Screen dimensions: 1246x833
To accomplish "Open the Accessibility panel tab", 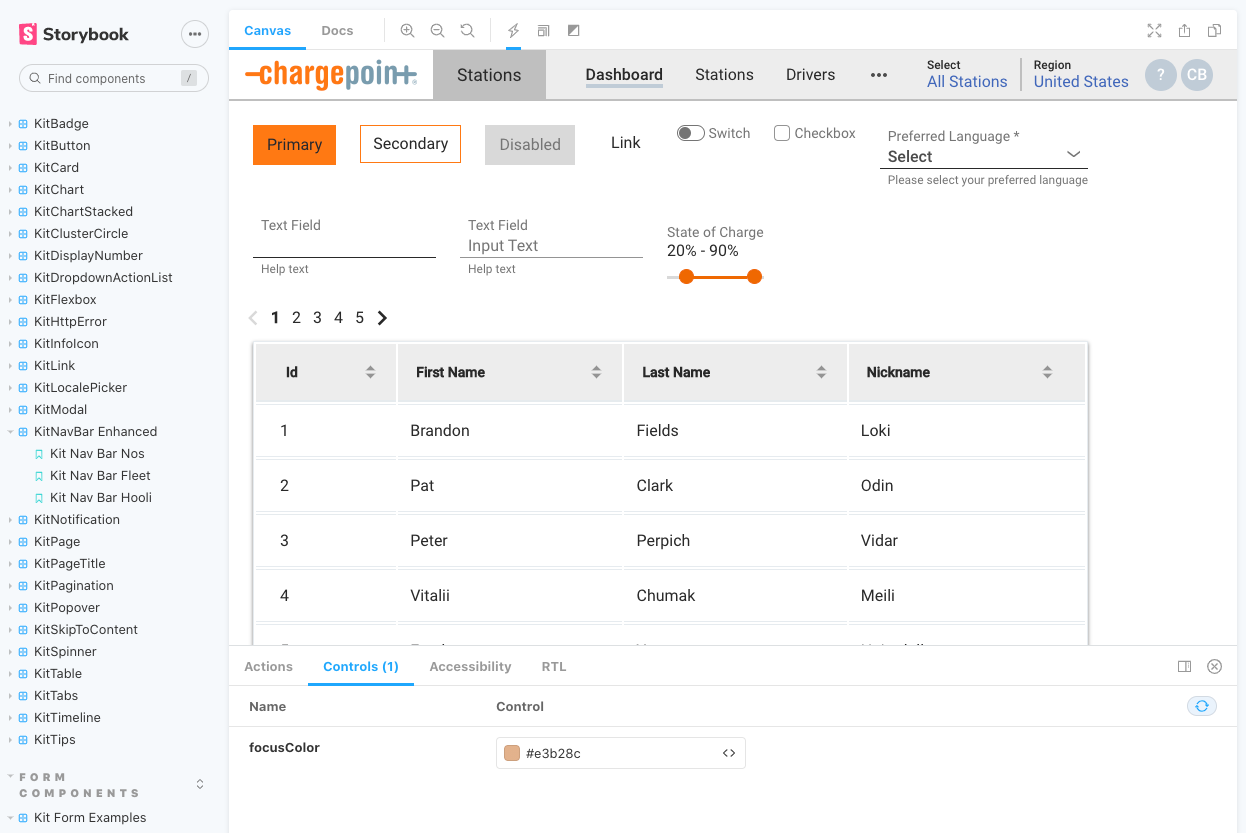I will pyautogui.click(x=470, y=666).
